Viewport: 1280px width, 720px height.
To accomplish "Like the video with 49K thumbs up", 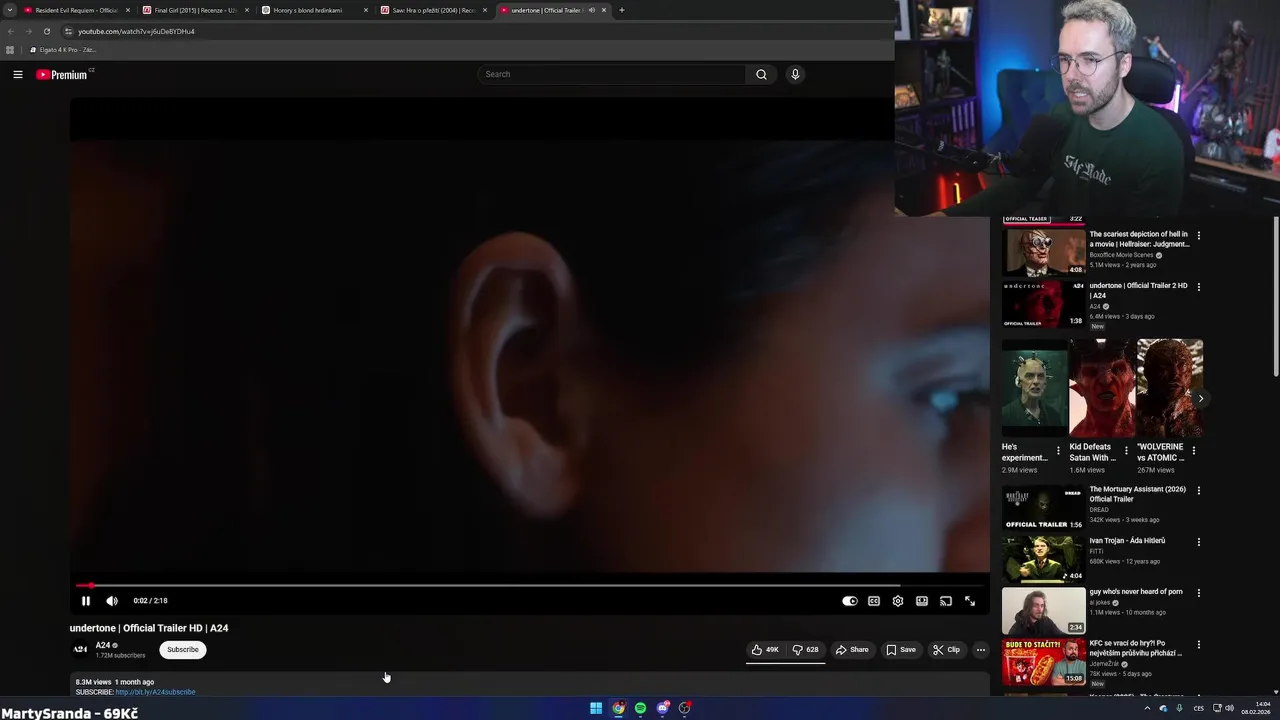I will tap(765, 650).
